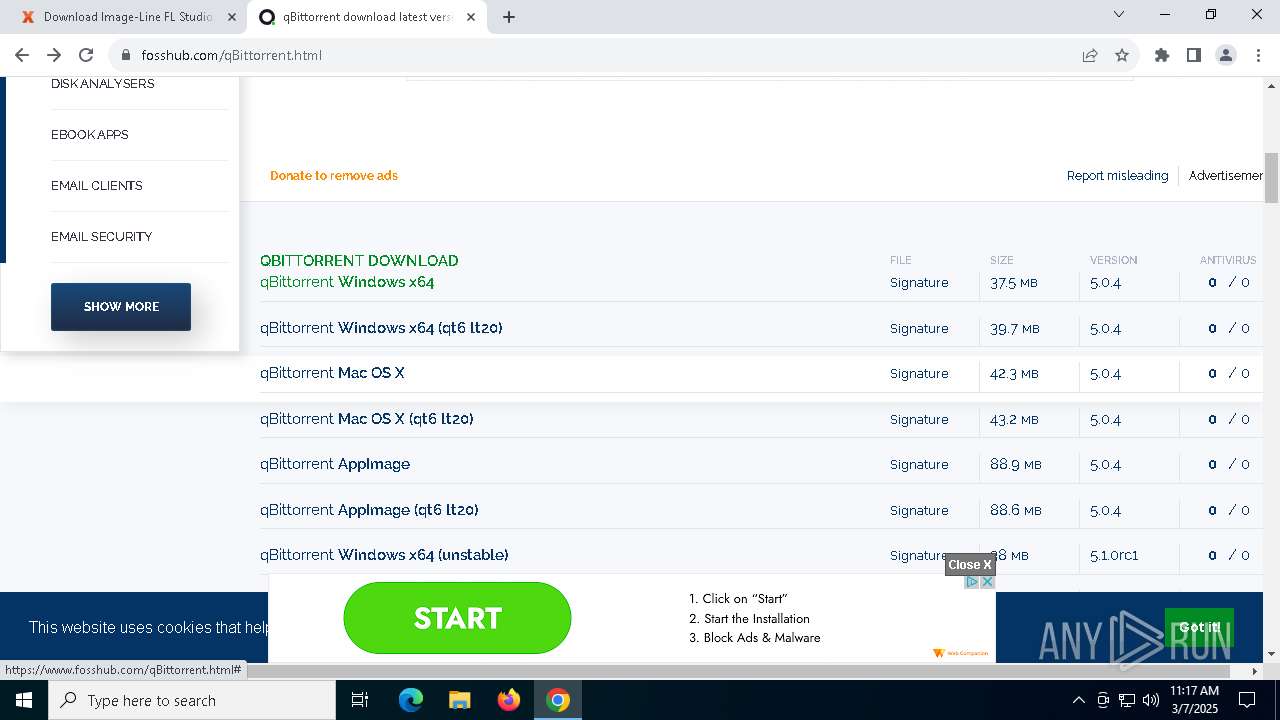Open the Windows Start menu
Viewport: 1280px width, 720px height.
pyautogui.click(x=23, y=700)
